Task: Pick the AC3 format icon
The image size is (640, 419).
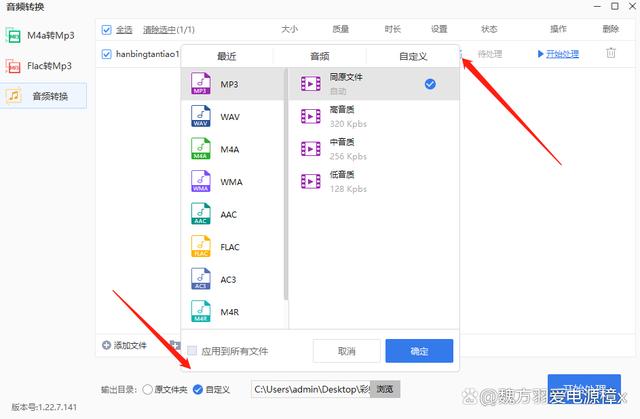Action: coord(201,280)
